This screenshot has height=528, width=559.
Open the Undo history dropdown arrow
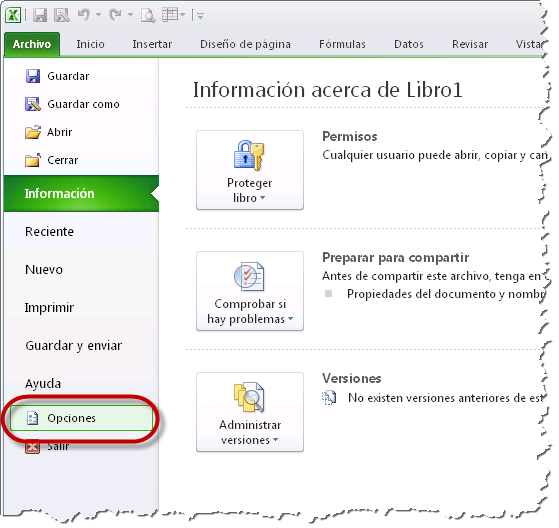(98, 15)
